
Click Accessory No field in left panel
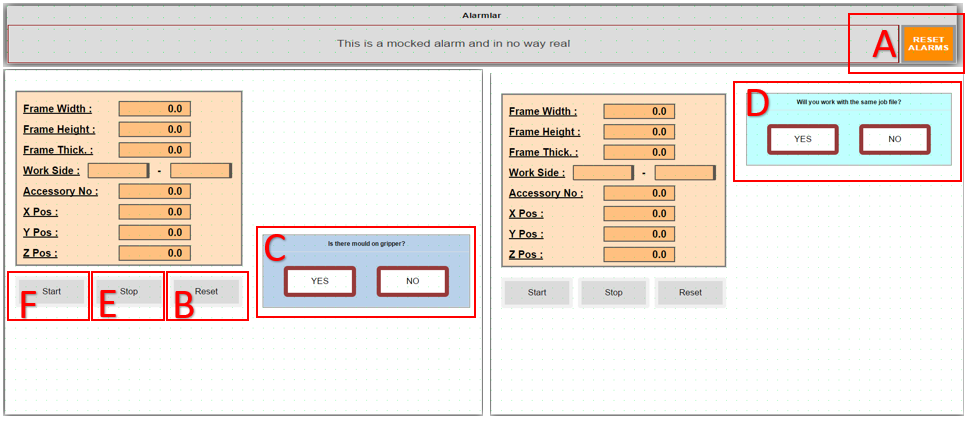pyautogui.click(x=154, y=191)
